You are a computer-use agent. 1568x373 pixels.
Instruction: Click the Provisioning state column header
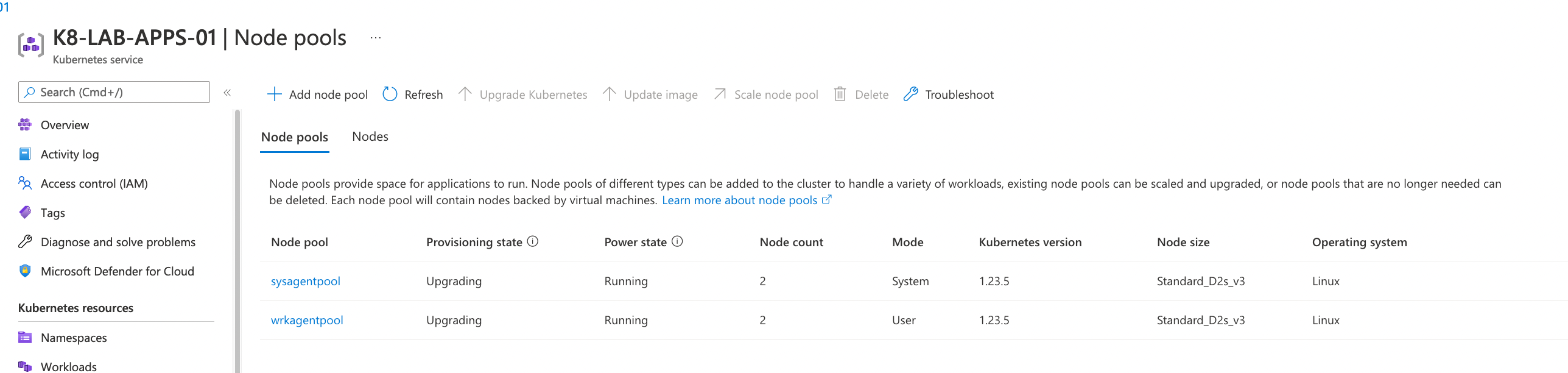pyautogui.click(x=474, y=242)
